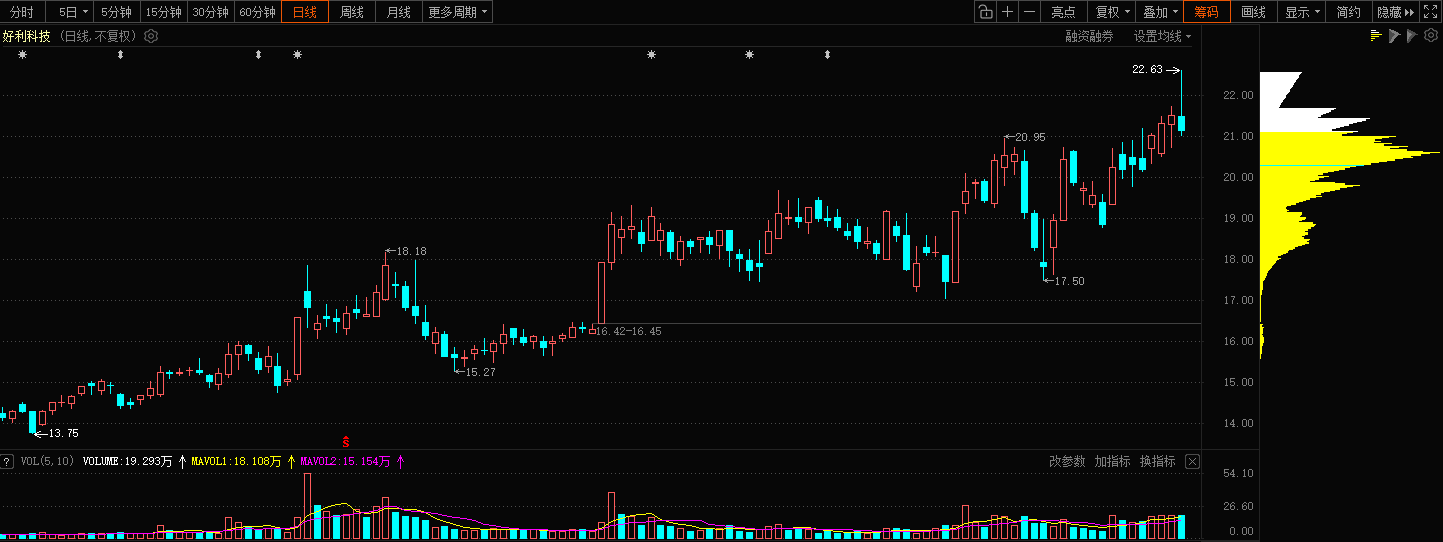The image size is (1443, 542).
Task: Switch to 周线 weekly tab
Action: (352, 12)
